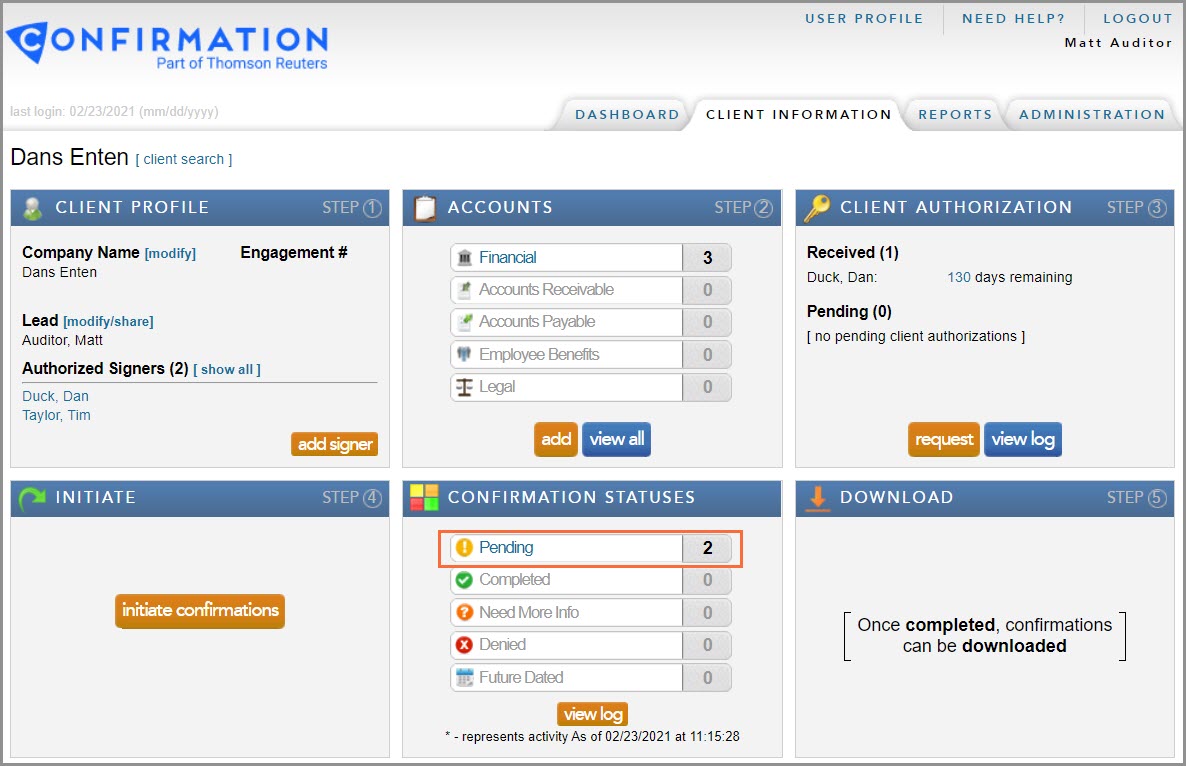
Task: Open the client search link
Action: [184, 160]
